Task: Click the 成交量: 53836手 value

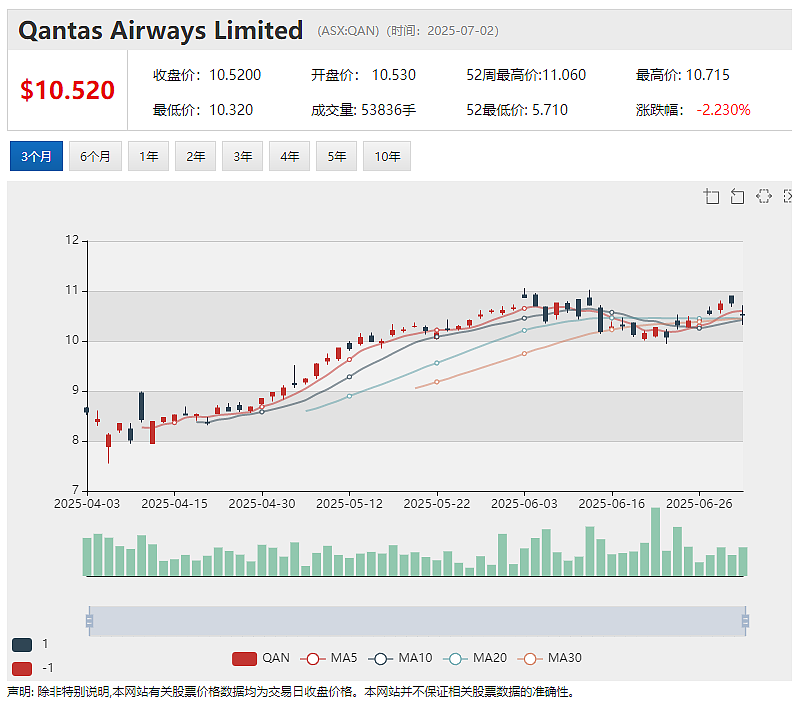Action: point(363,110)
